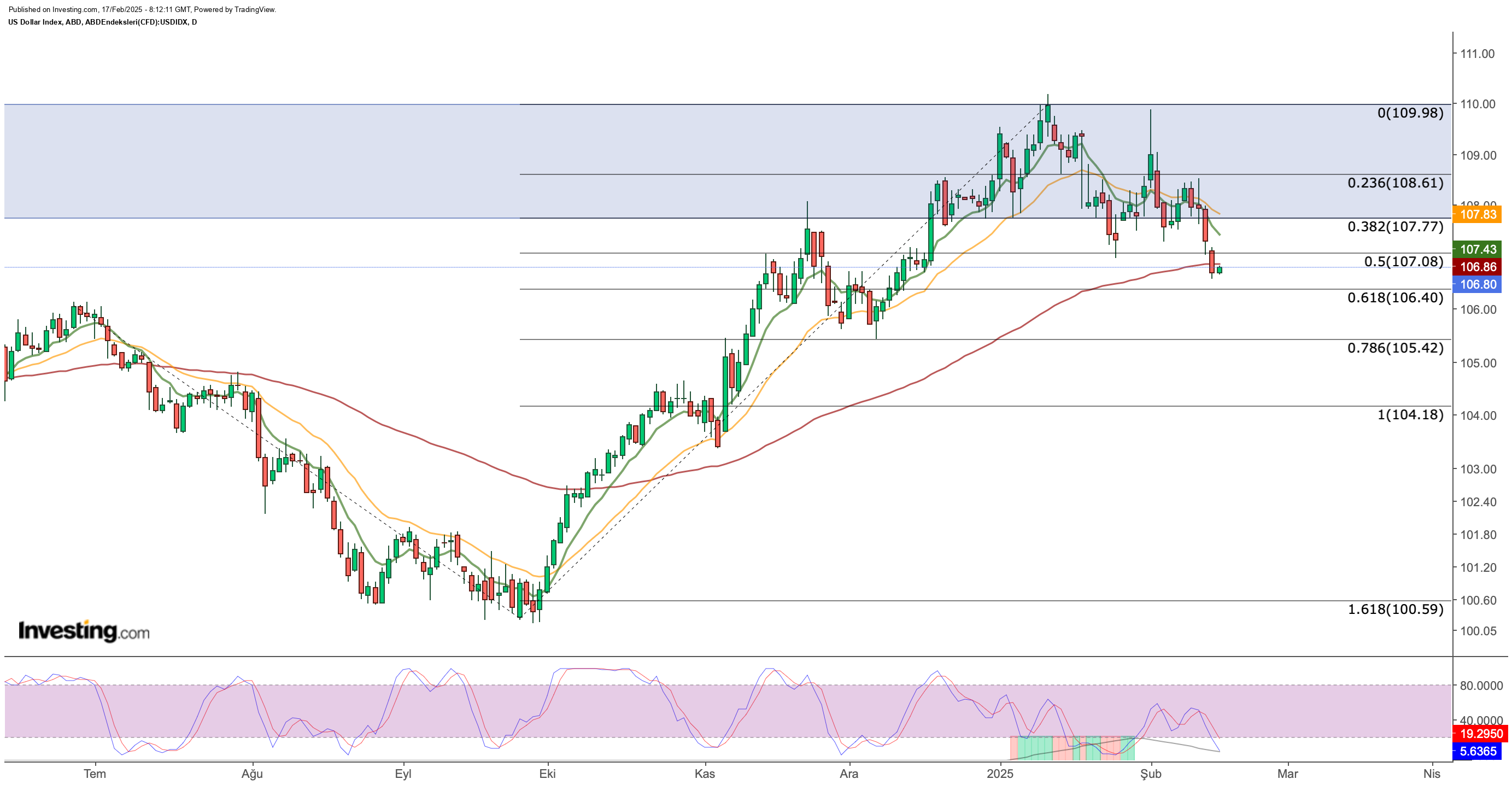Click the Nis month label on time axis
The width and height of the screenshot is (1512, 785).
tap(1432, 774)
